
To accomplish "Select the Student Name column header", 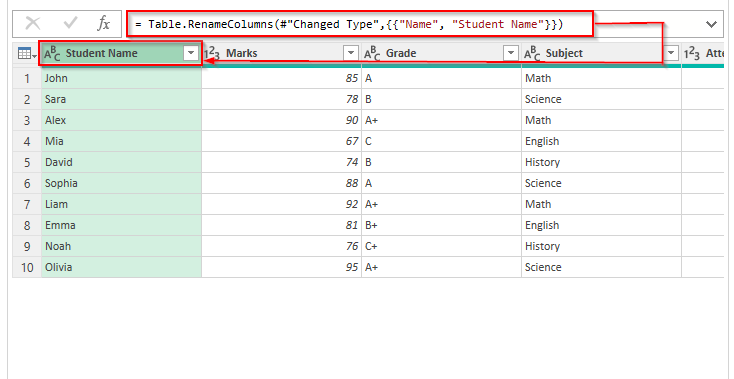I will [121, 54].
